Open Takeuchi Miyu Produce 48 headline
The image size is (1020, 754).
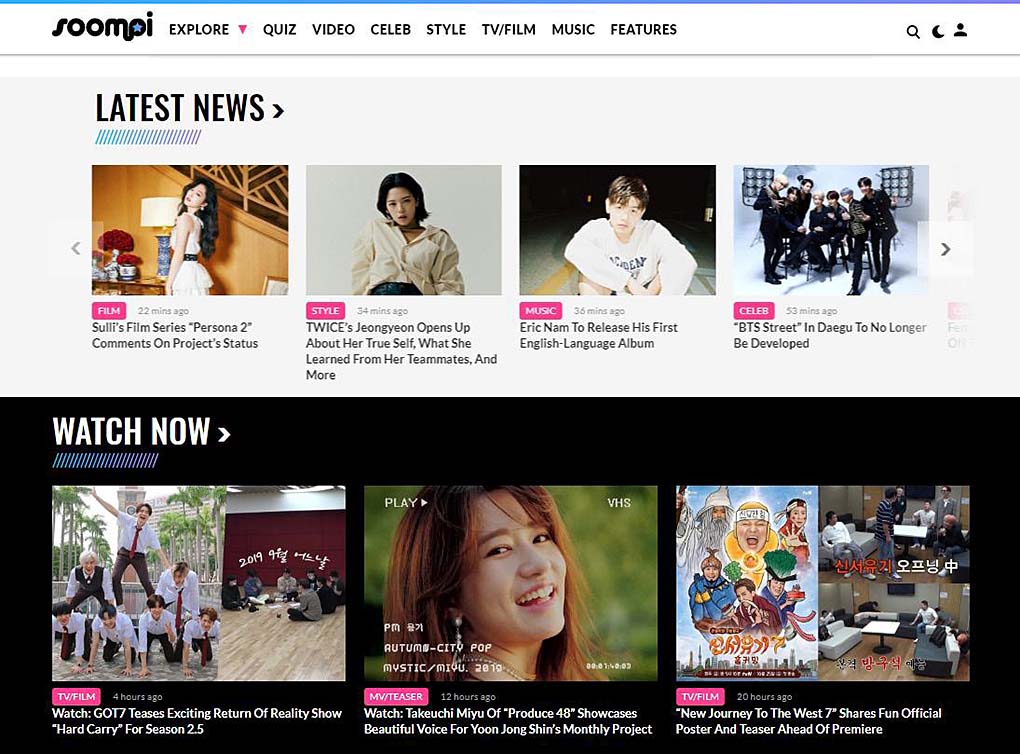pyautogui.click(x=508, y=721)
